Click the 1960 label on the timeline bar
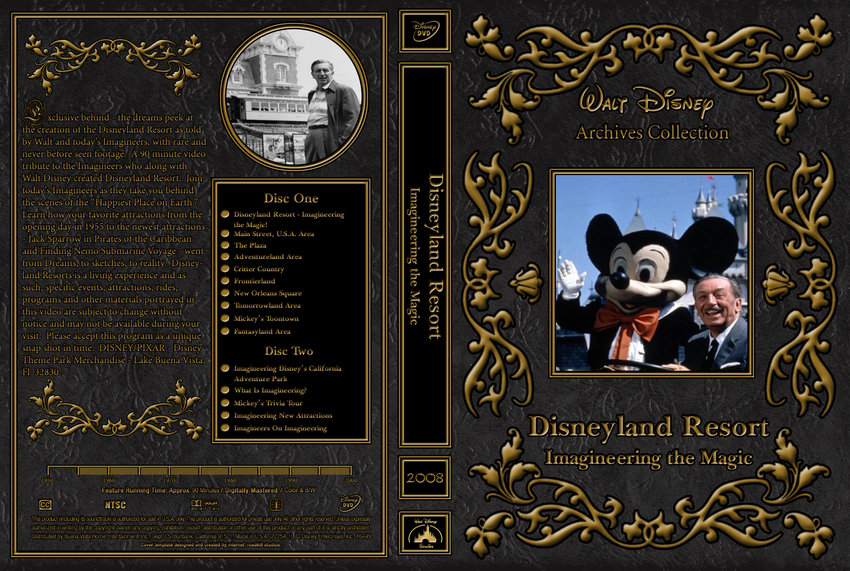850x571 pixels. pyautogui.click(x=108, y=480)
